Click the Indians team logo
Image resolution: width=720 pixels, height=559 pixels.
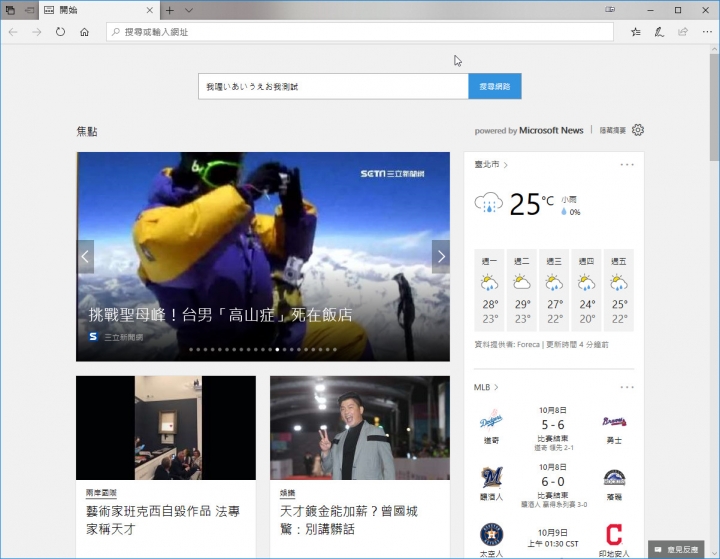tap(614, 535)
